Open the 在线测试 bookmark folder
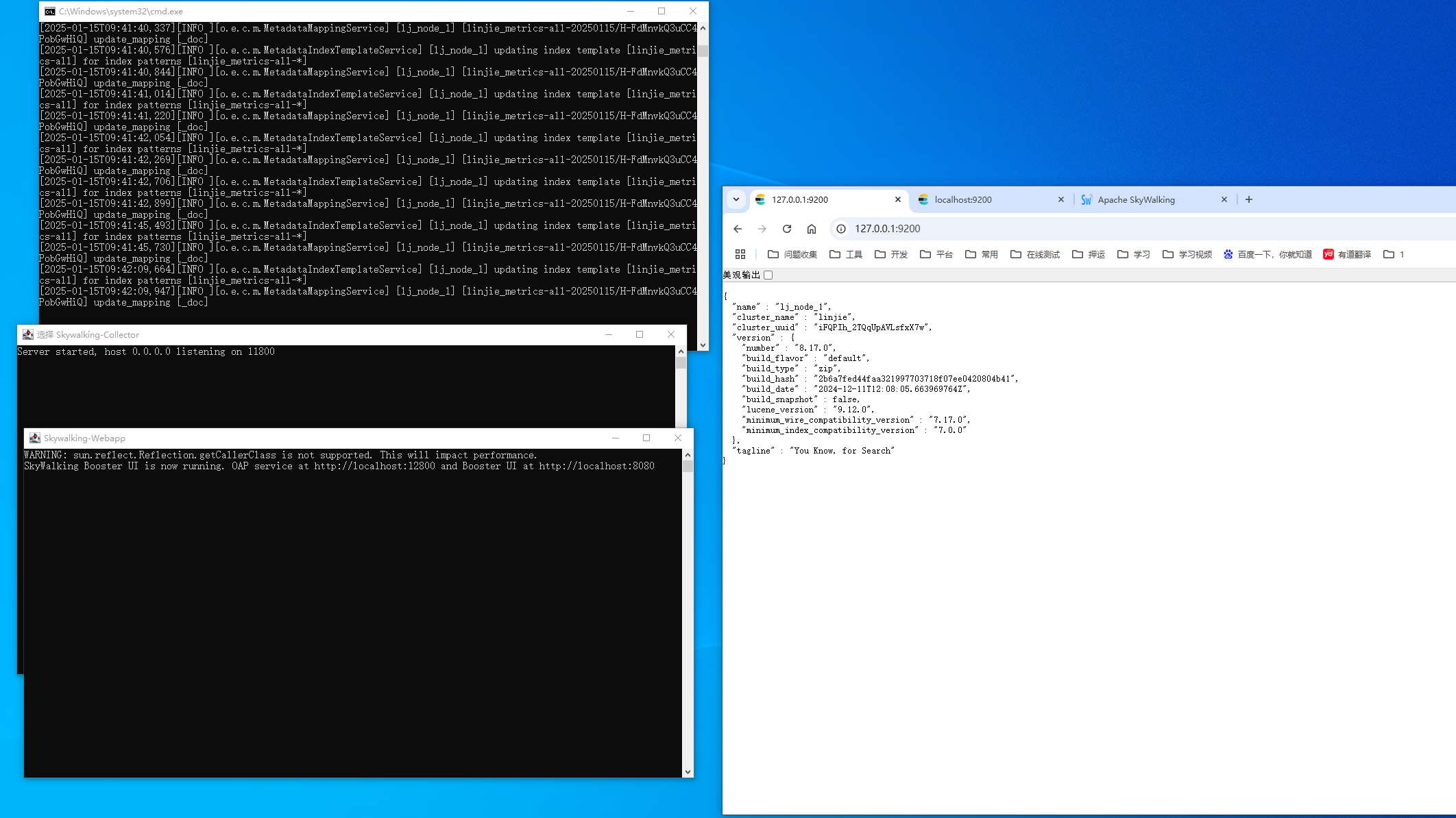Image resolution: width=1456 pixels, height=818 pixels. click(1035, 254)
